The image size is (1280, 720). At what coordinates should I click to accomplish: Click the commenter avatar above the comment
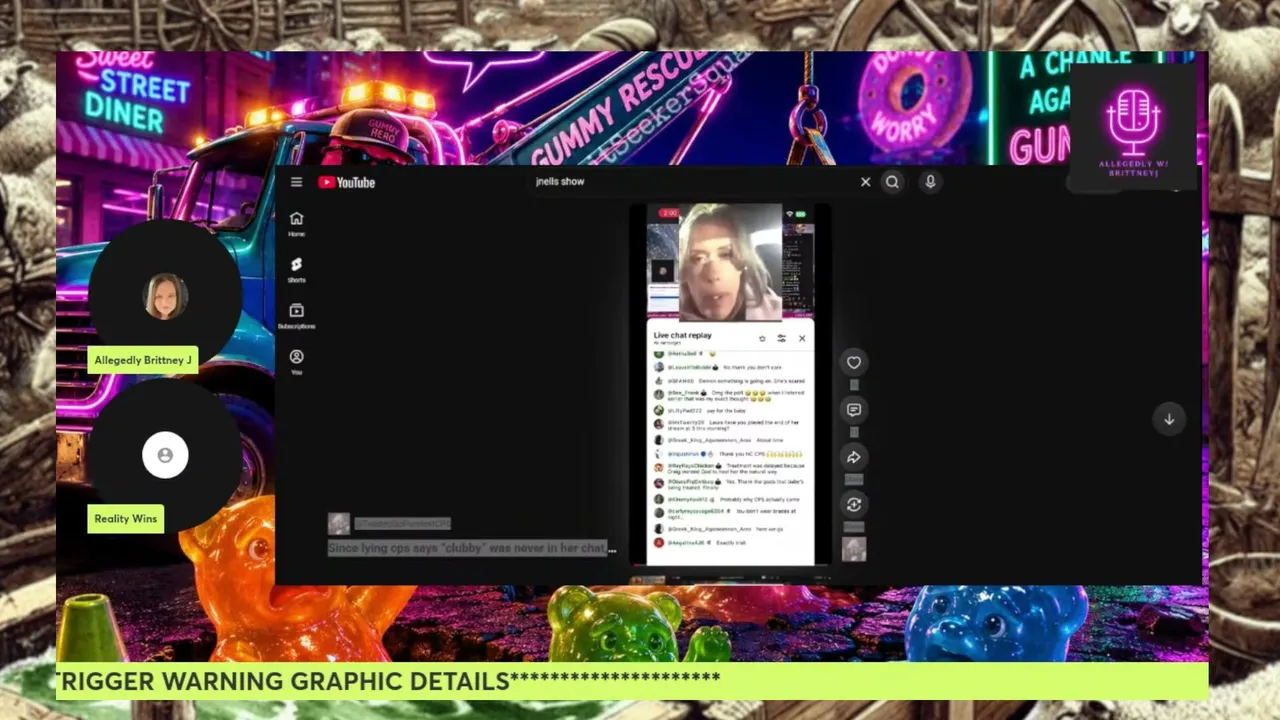(x=339, y=524)
